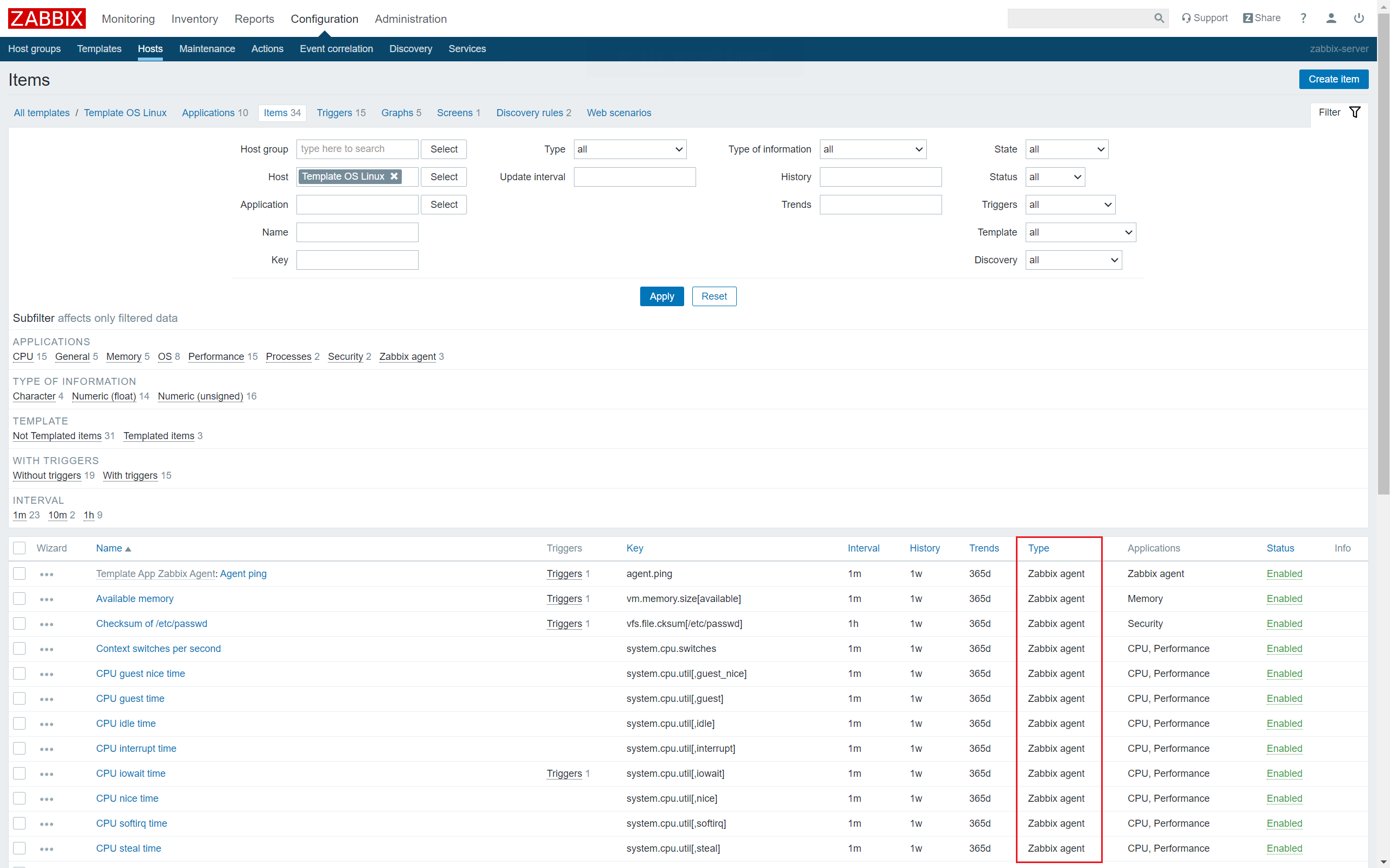
Task: Focus the Name filter input
Action: pos(357,232)
